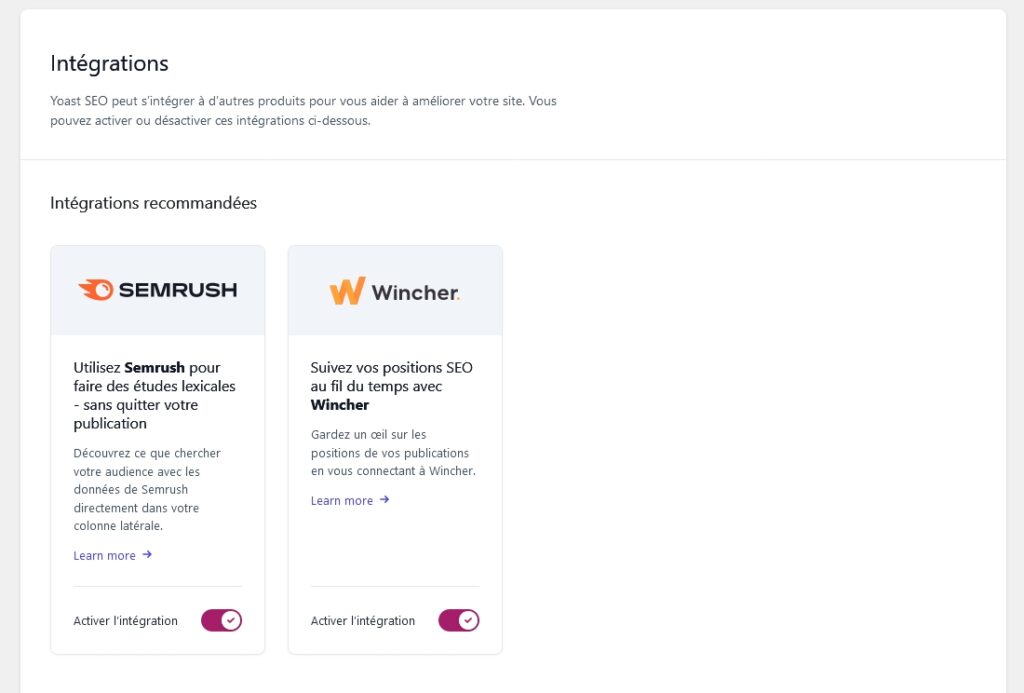Open the Learn more link for Wincher
Viewport: 1024px width, 693px height.
click(342, 500)
